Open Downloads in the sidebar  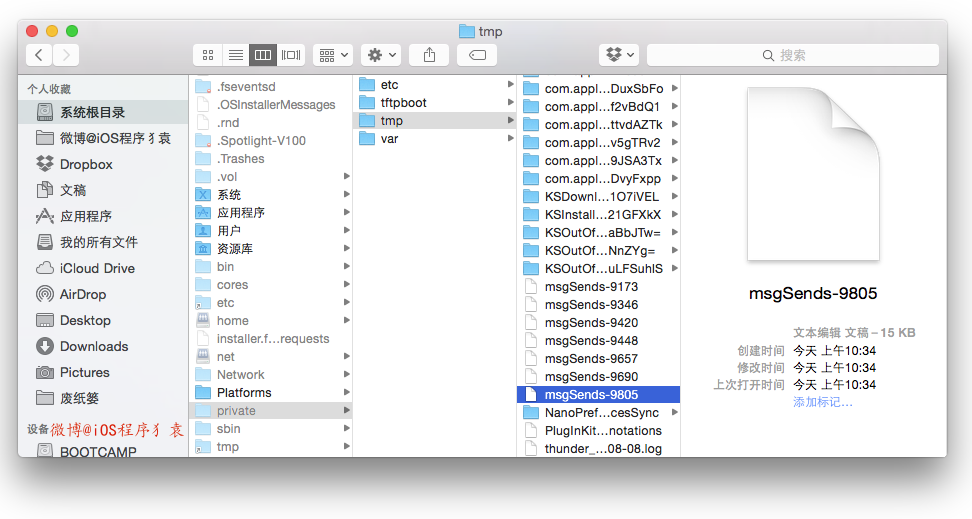[x=104, y=347]
